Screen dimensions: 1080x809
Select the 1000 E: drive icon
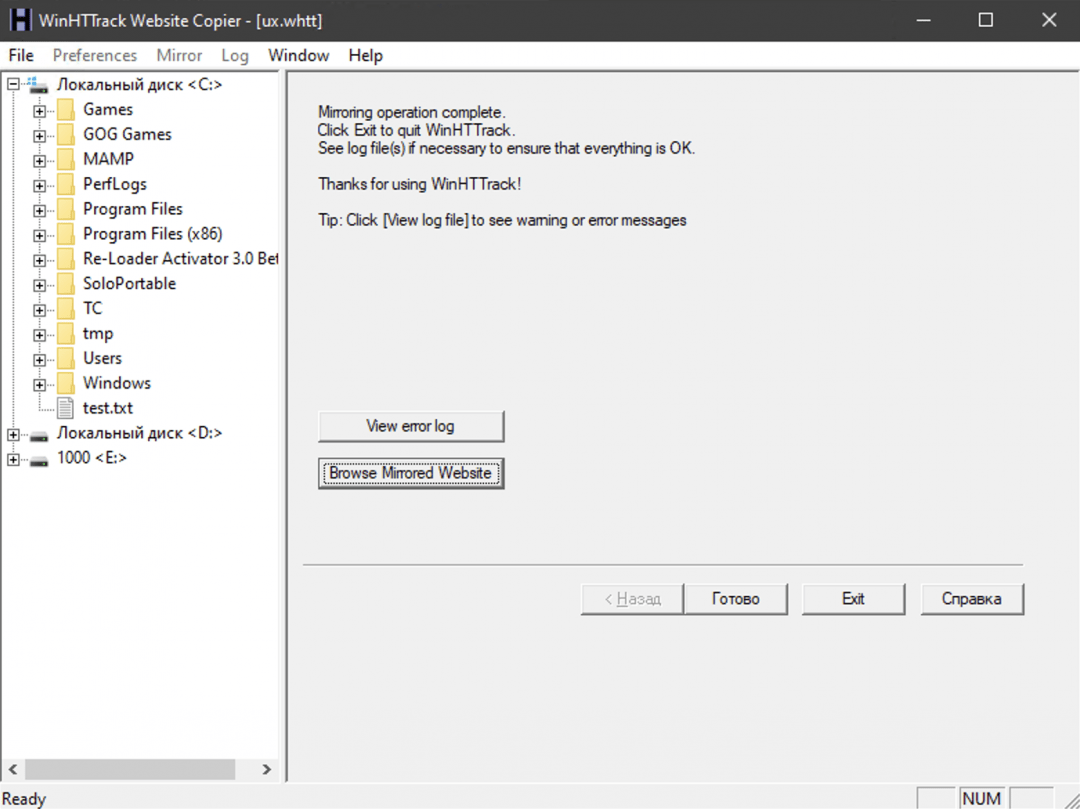(40, 459)
